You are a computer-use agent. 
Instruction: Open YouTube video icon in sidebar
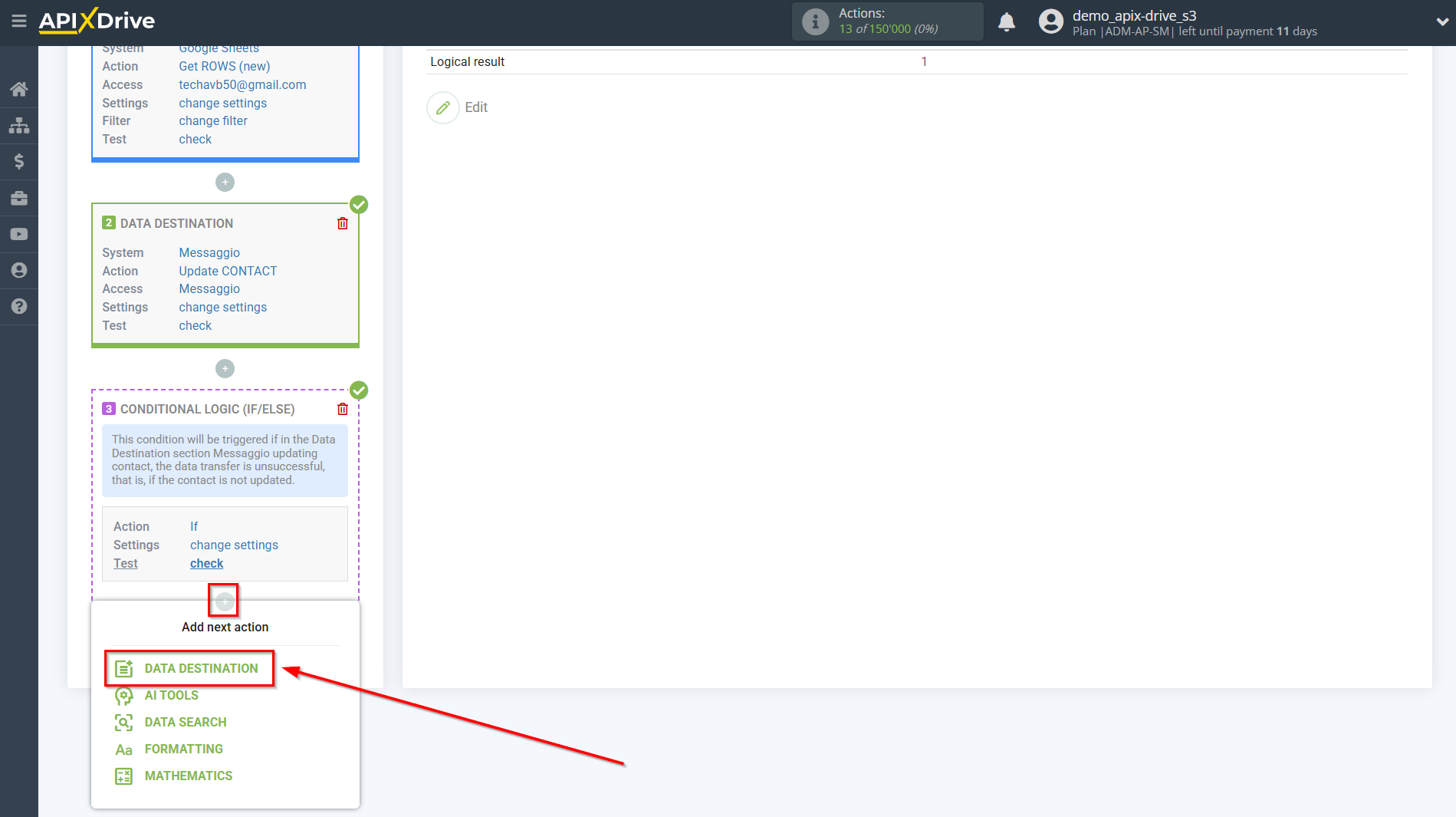pyautogui.click(x=19, y=234)
